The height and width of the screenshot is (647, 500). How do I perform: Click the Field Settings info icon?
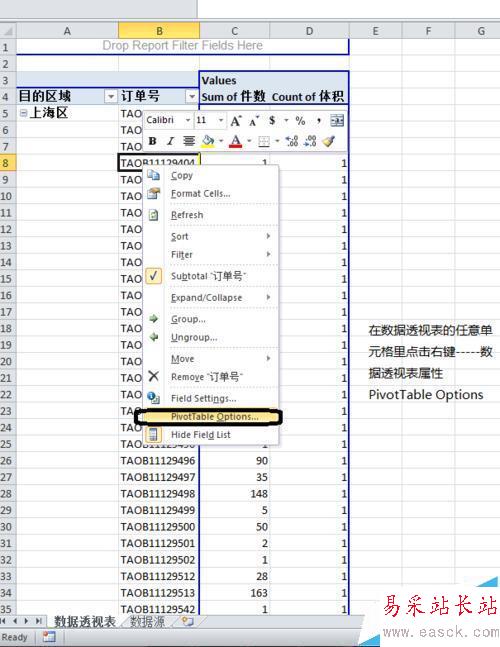click(x=153, y=398)
